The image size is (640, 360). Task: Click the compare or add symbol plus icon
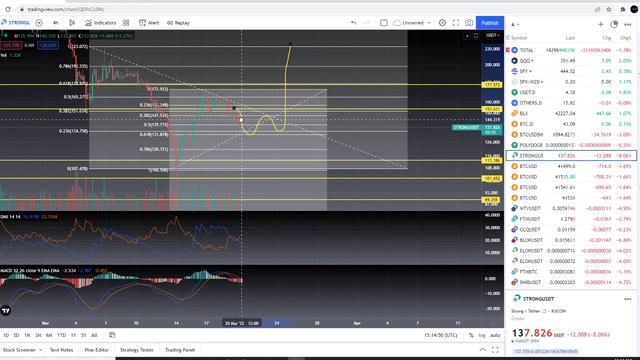(39, 23)
